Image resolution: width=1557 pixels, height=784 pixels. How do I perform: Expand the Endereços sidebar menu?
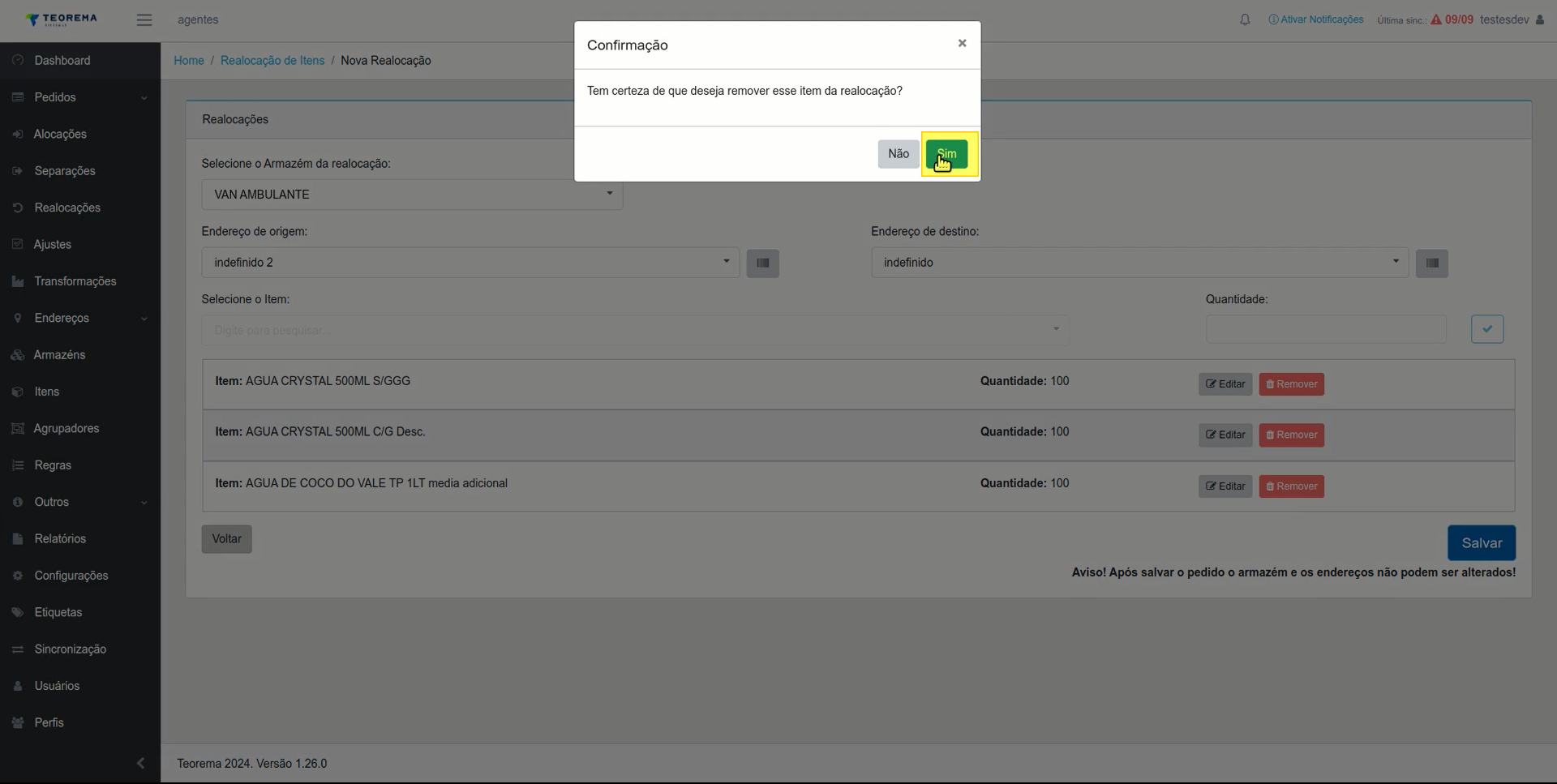[x=79, y=319]
